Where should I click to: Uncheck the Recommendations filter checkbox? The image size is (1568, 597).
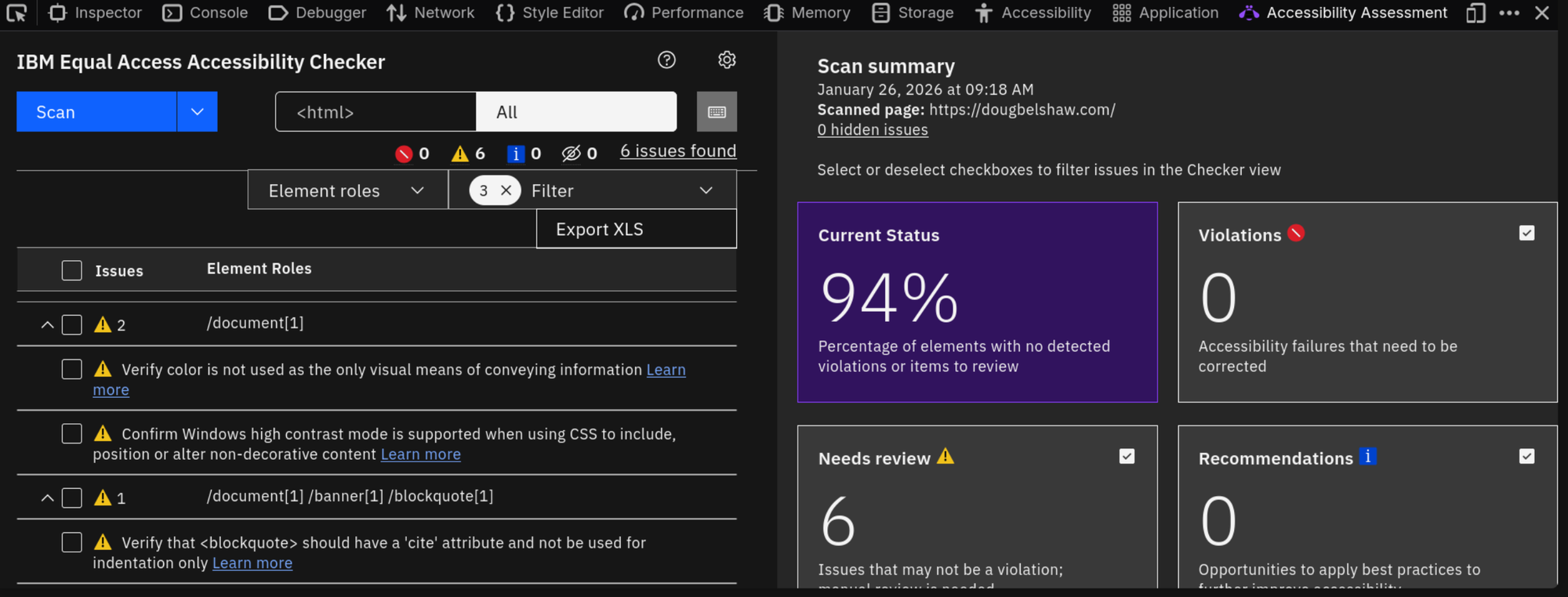point(1526,456)
